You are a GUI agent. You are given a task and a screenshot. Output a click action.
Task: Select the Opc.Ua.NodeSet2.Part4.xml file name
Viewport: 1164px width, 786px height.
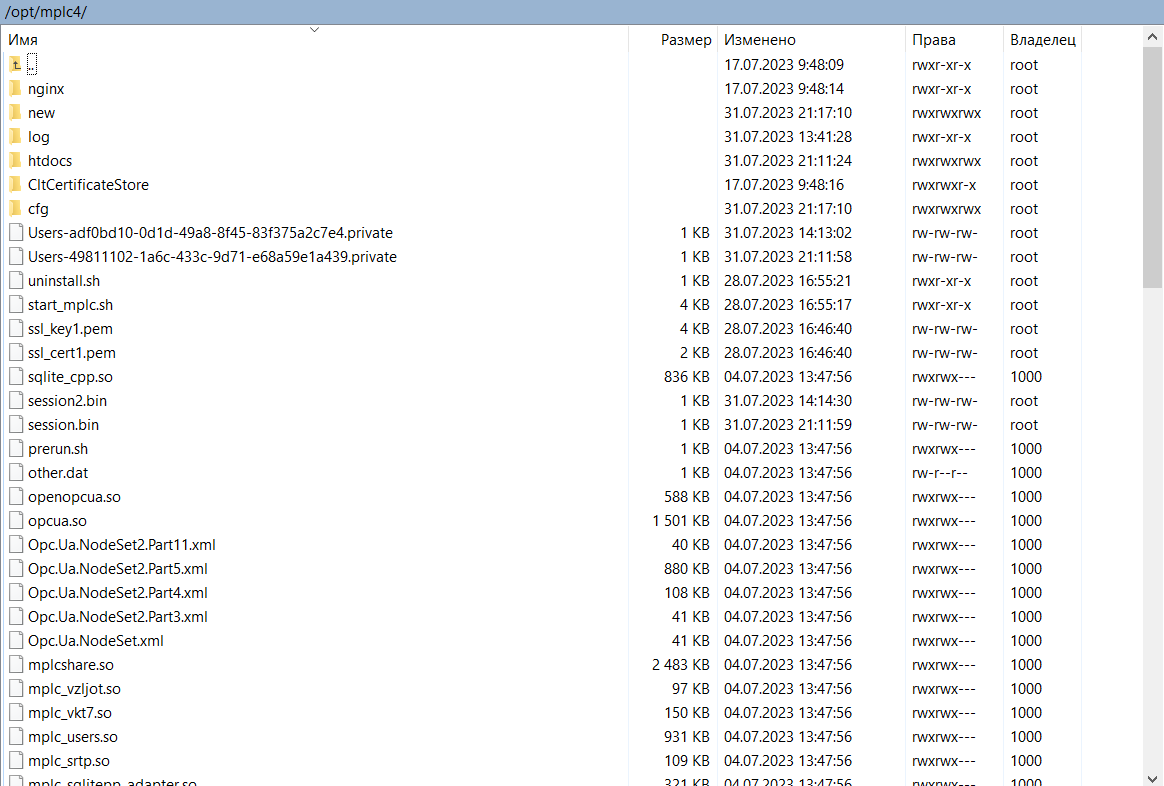[118, 593]
